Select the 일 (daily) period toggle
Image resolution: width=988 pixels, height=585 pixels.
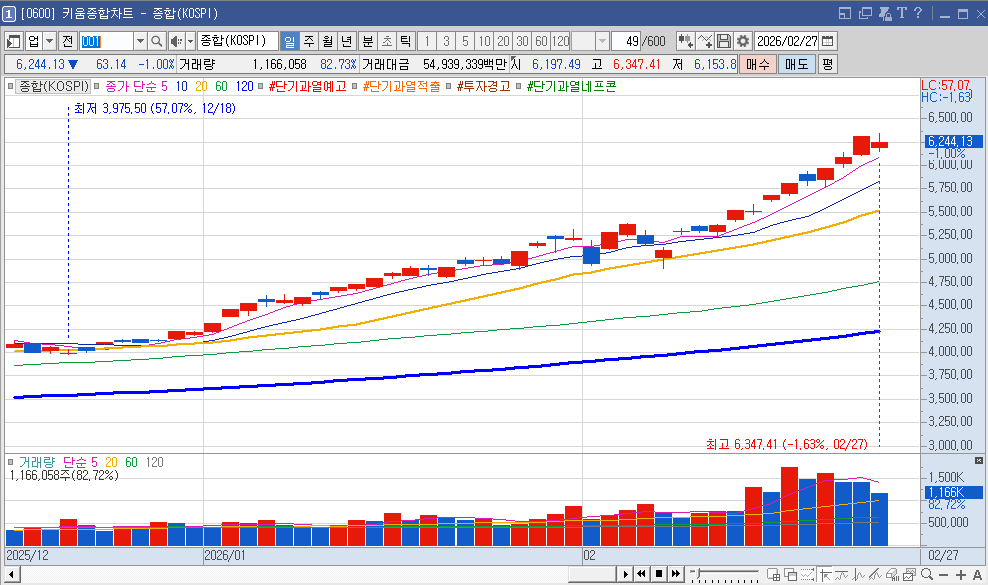[289, 41]
